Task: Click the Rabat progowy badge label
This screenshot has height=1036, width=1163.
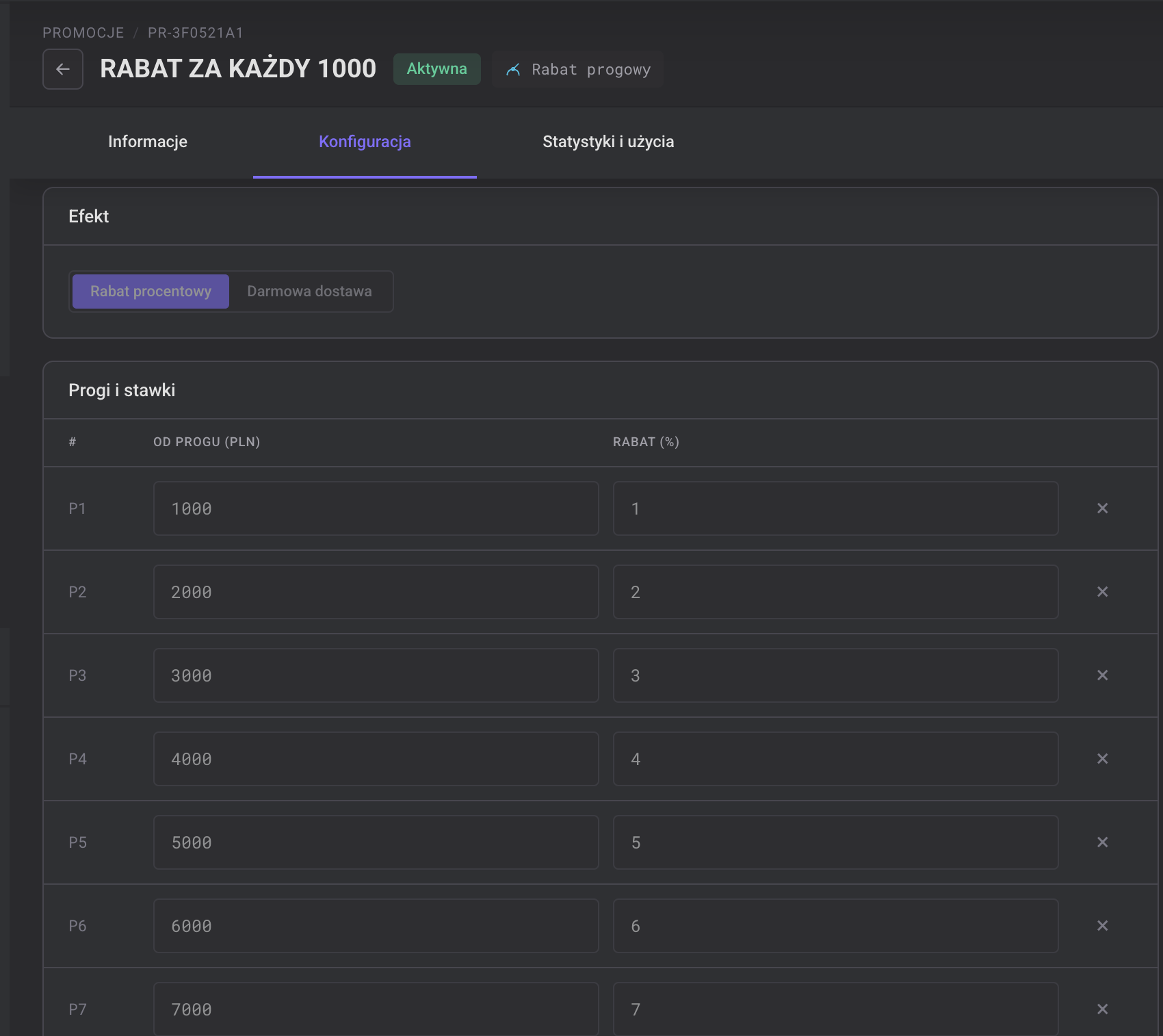Action: pyautogui.click(x=591, y=70)
